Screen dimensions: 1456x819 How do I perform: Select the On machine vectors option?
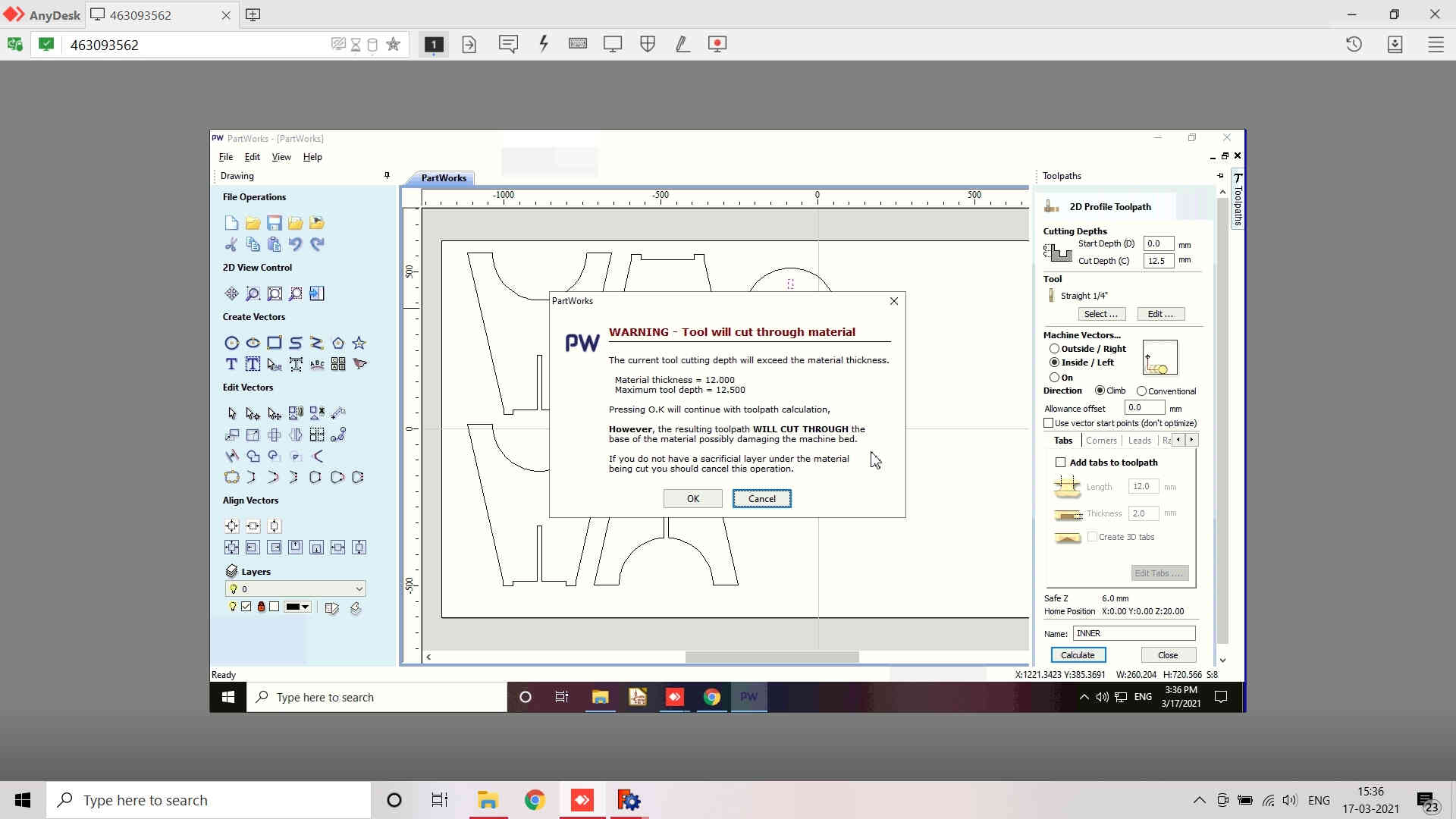(1054, 377)
